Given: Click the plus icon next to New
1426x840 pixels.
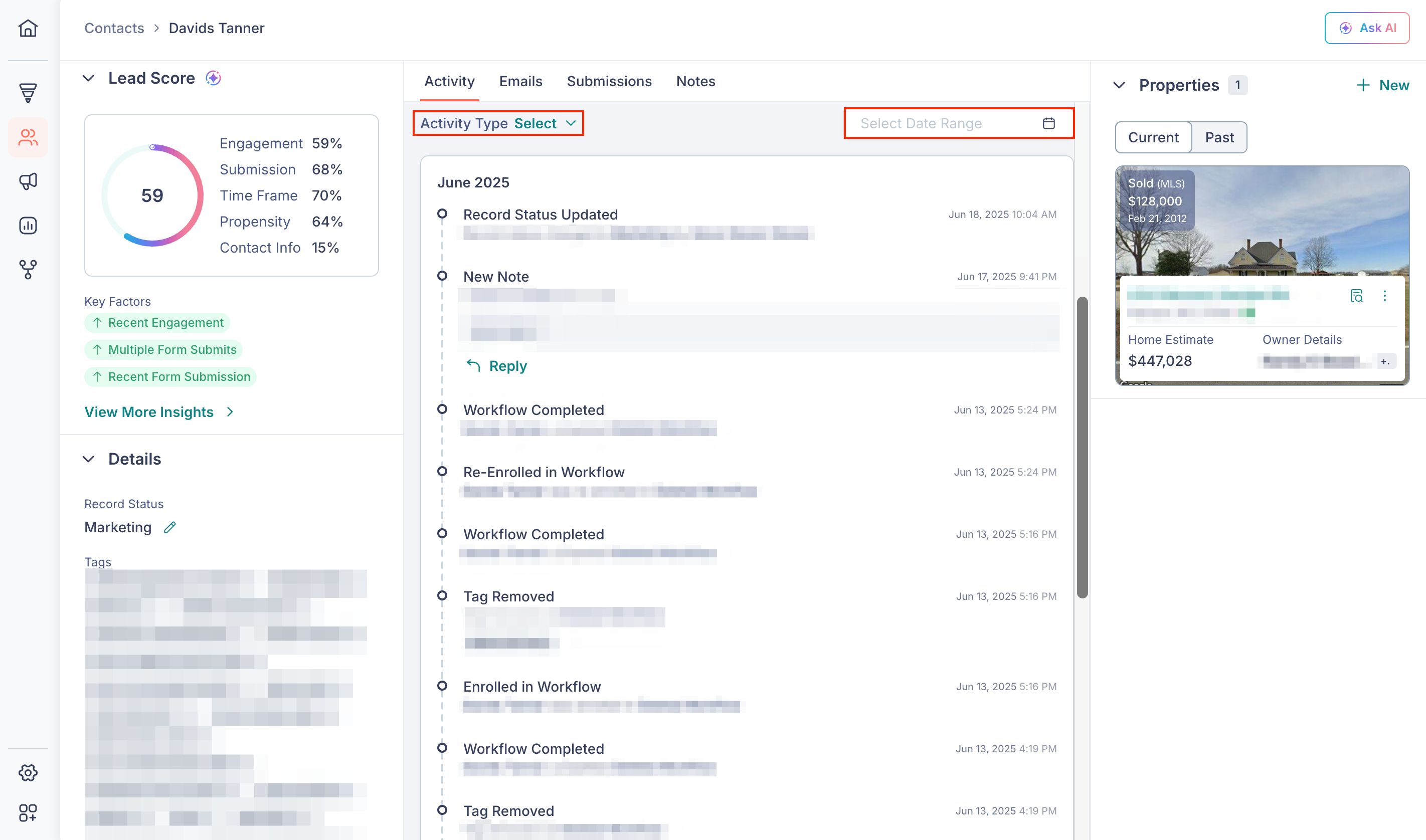Looking at the screenshot, I should tap(1363, 86).
